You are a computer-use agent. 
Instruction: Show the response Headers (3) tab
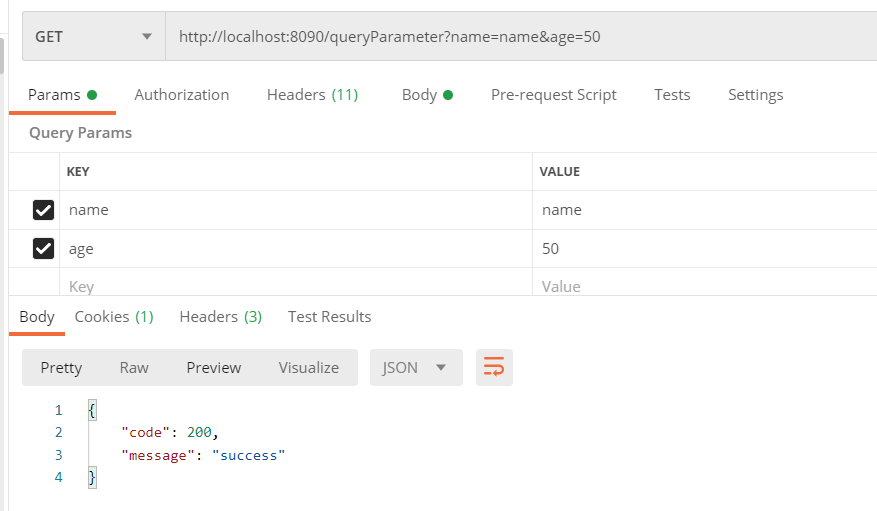click(x=220, y=317)
